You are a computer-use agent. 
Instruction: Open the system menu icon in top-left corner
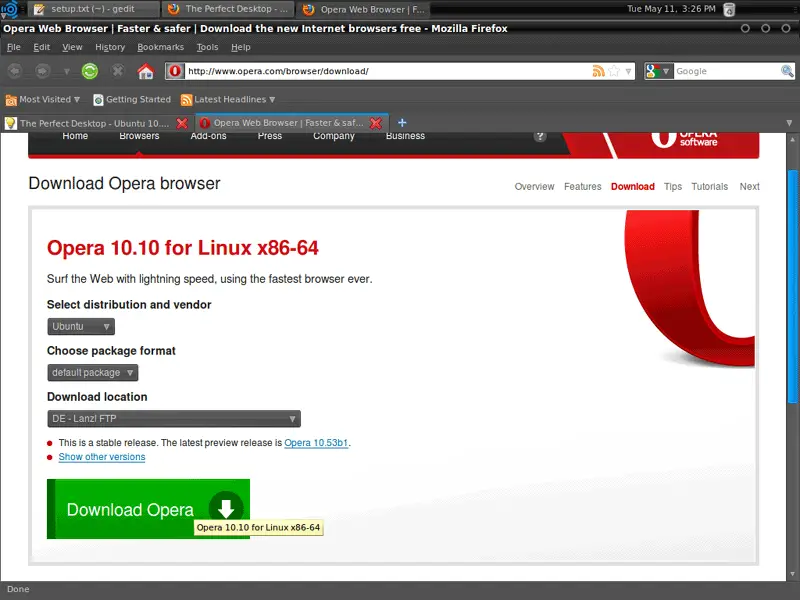click(9, 9)
